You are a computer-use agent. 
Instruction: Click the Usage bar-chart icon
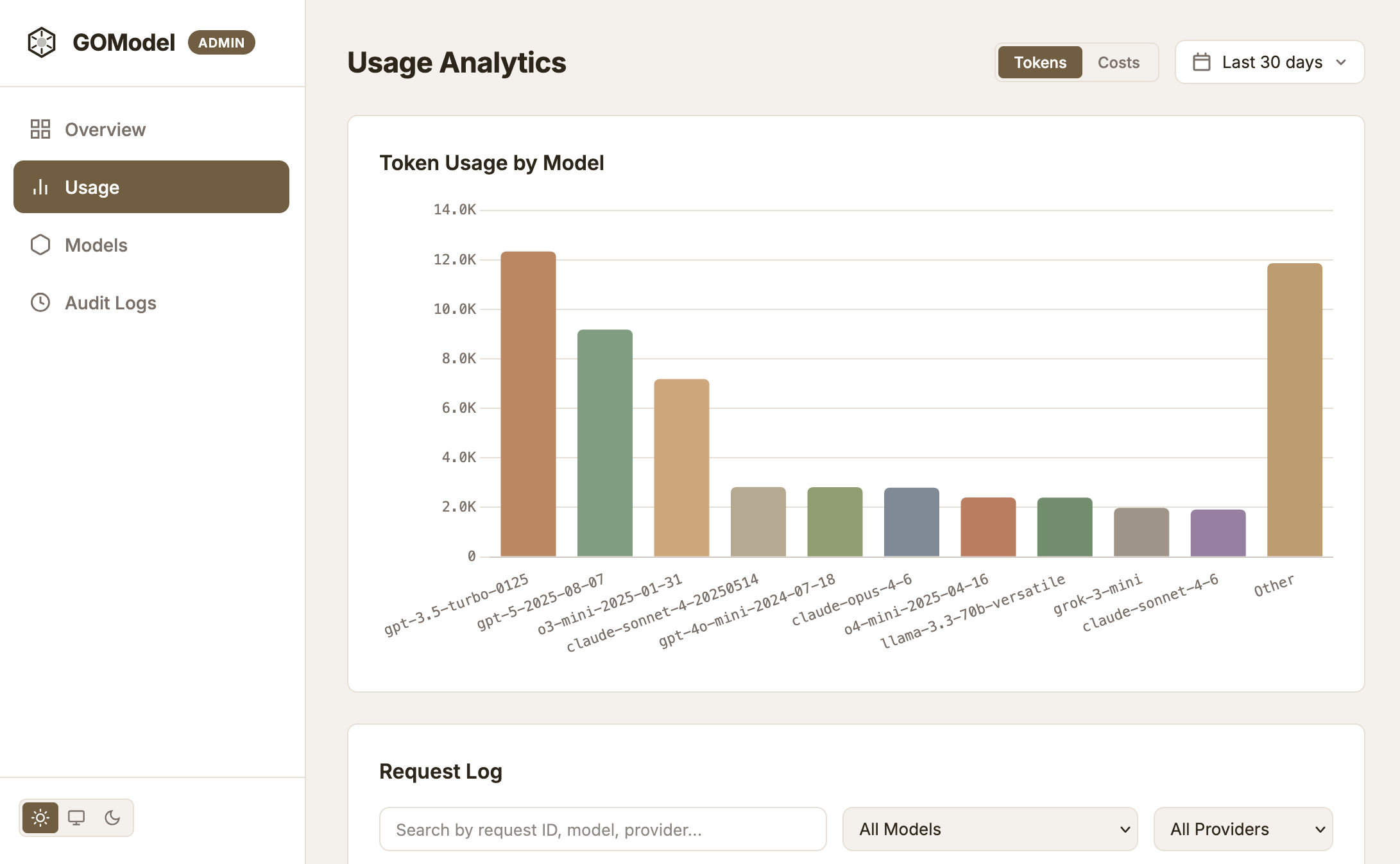pyautogui.click(x=40, y=187)
